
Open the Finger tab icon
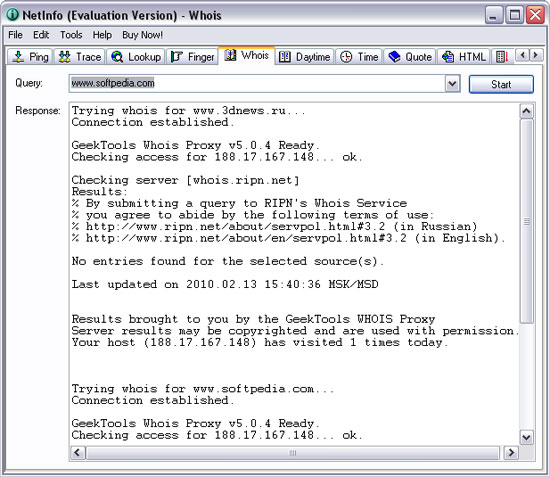click(x=177, y=56)
